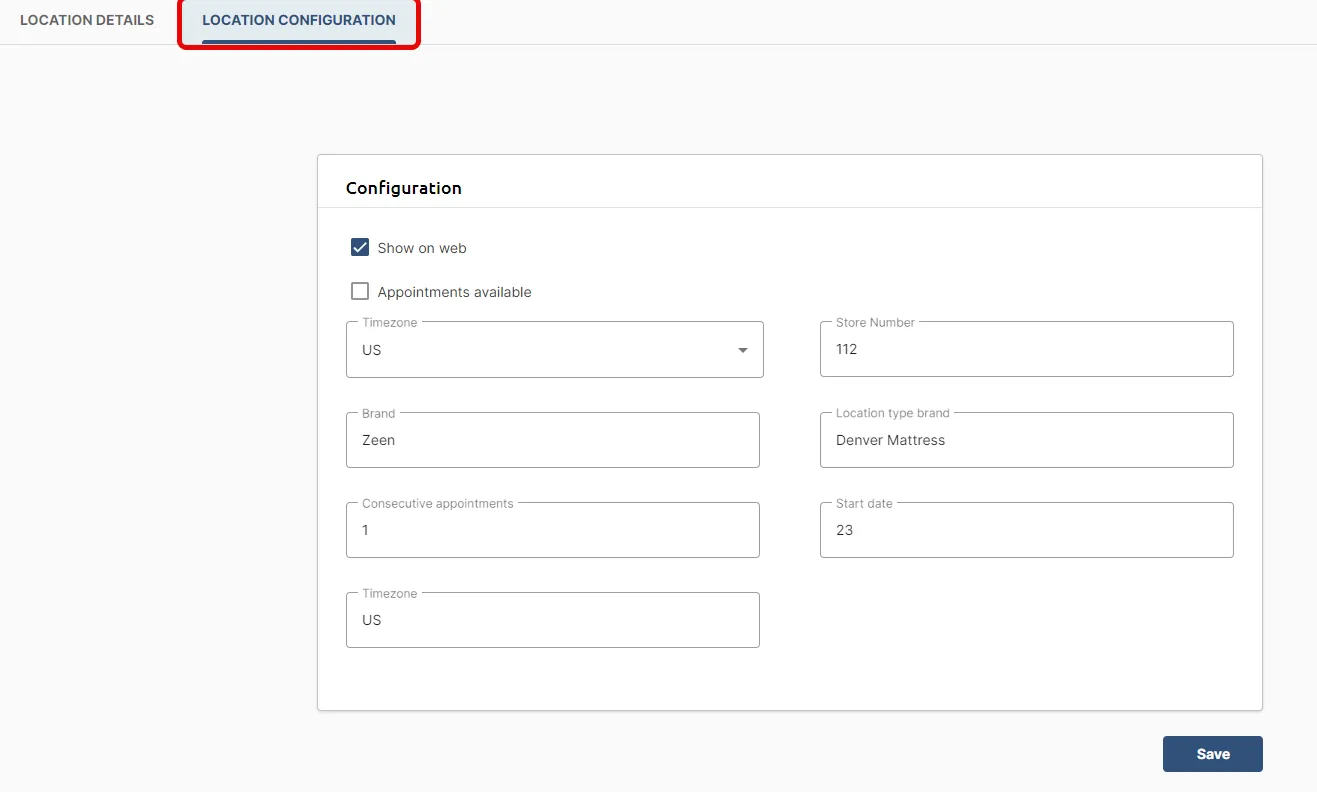
Task: Uncheck the Show on web checkbox
Action: click(x=360, y=247)
